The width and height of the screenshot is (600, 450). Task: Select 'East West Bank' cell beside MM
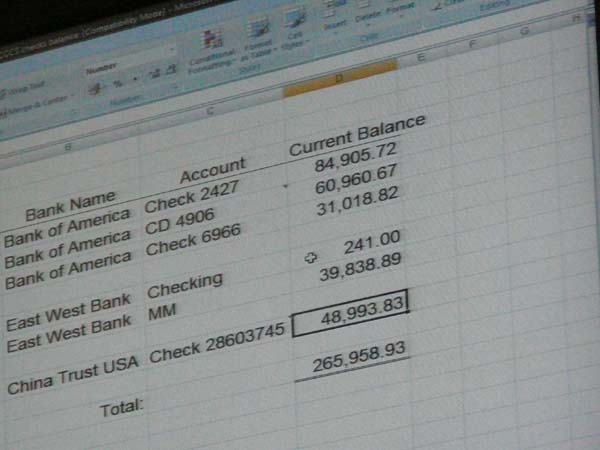tap(69, 334)
